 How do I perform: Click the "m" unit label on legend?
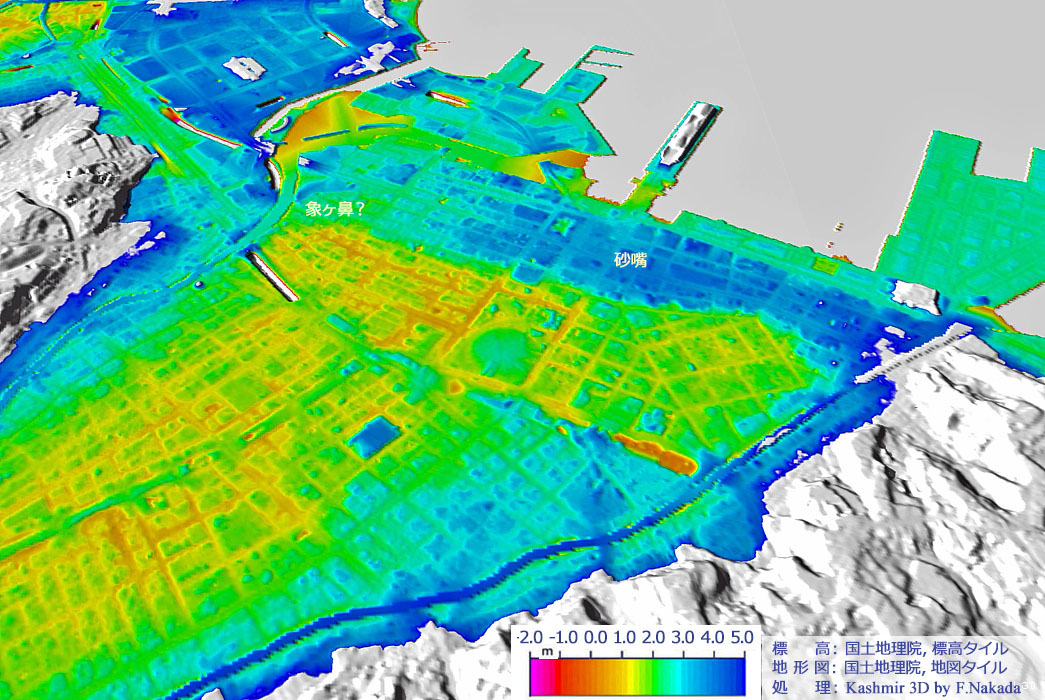(x=547, y=652)
